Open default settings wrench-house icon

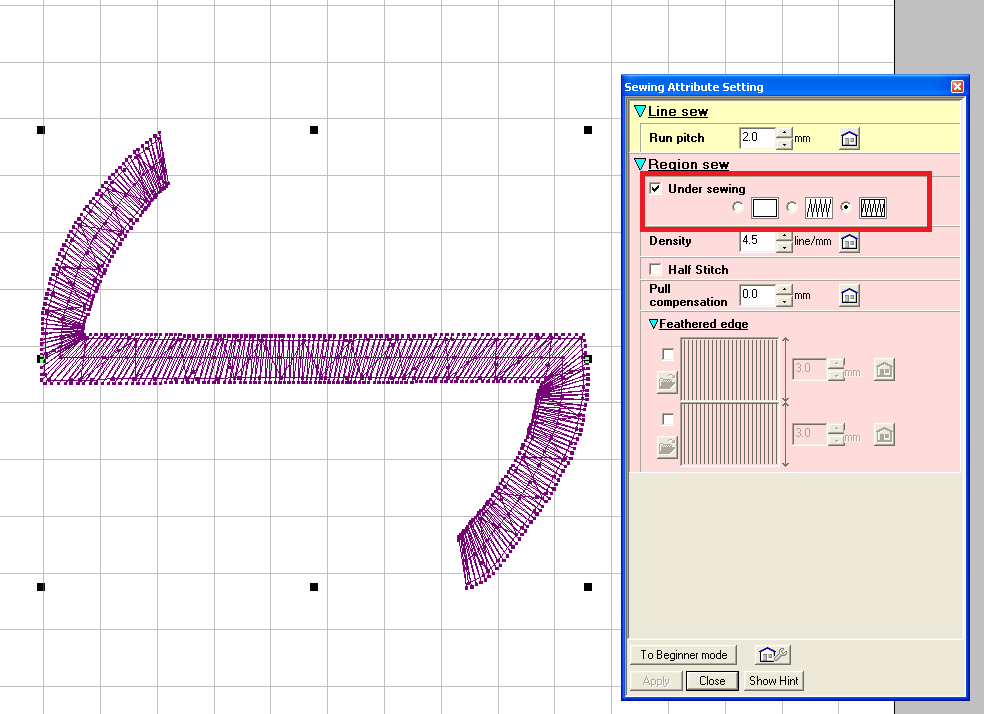(774, 655)
